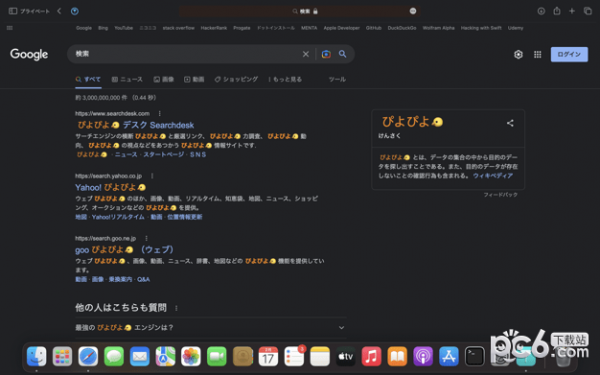Open Launchpad from the Dock
The height and width of the screenshot is (375, 600).
(62, 356)
